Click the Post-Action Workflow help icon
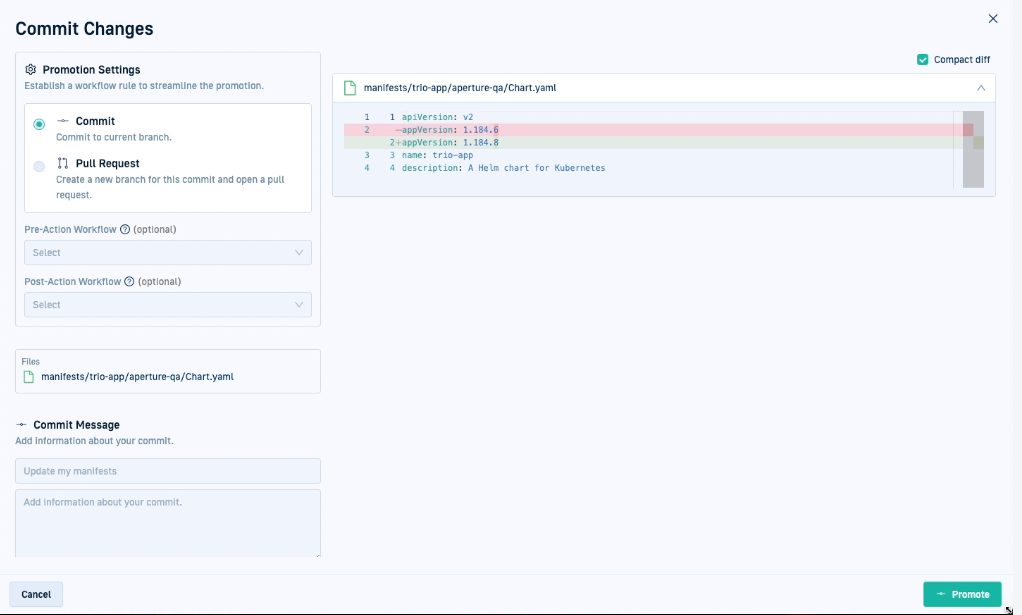Viewport: 1022px width, 615px height. click(x=129, y=281)
